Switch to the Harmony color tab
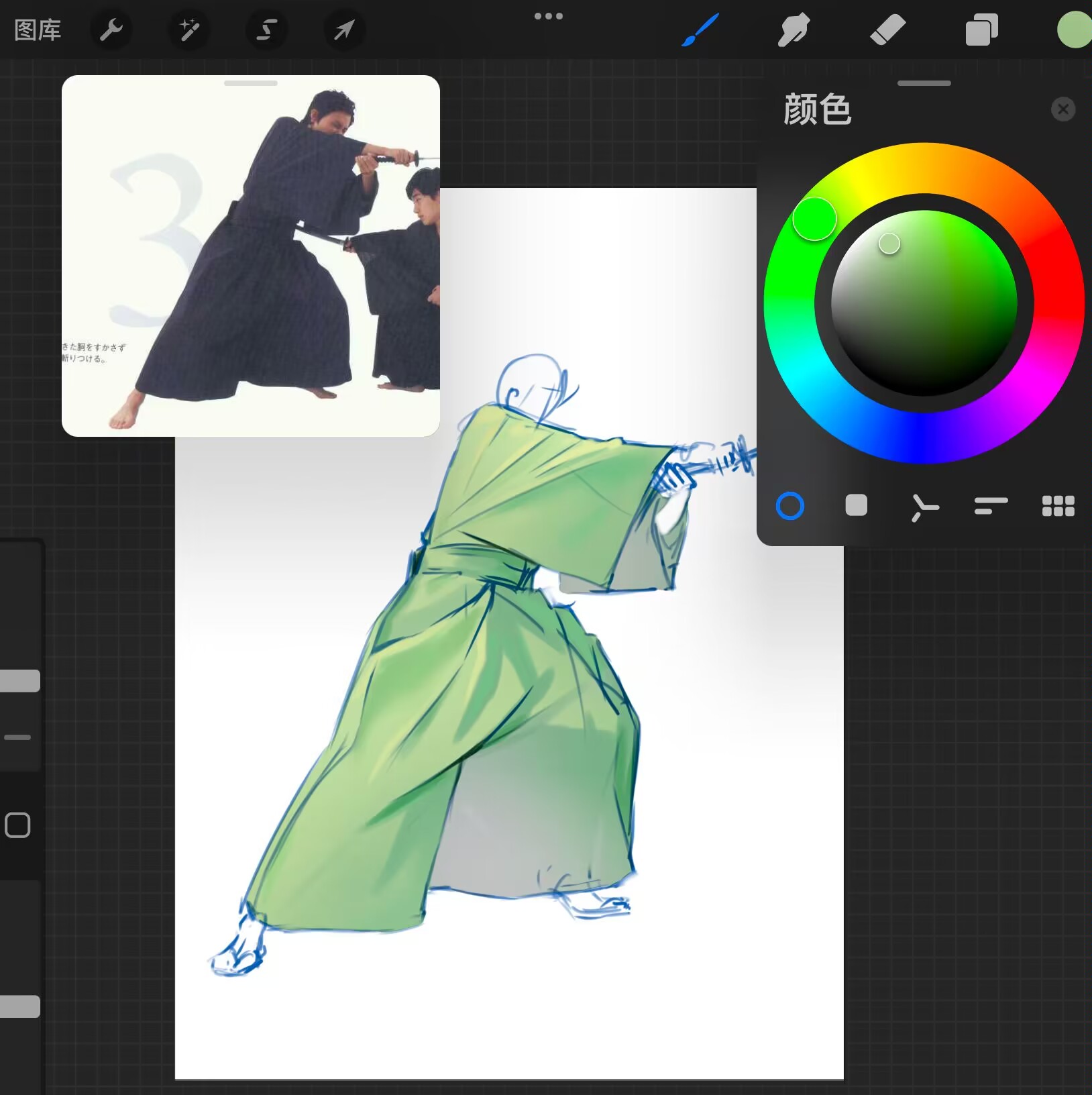The height and width of the screenshot is (1095, 1092). click(x=924, y=507)
